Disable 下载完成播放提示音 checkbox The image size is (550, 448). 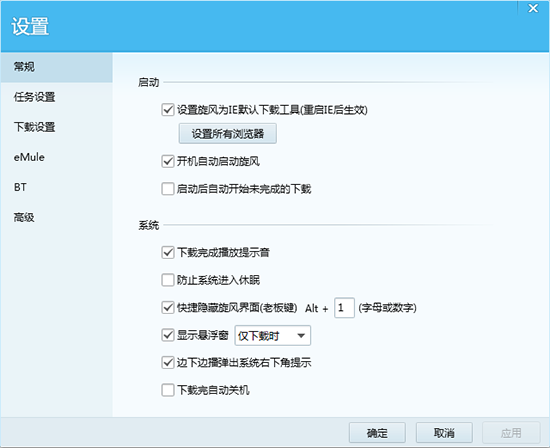tap(168, 252)
